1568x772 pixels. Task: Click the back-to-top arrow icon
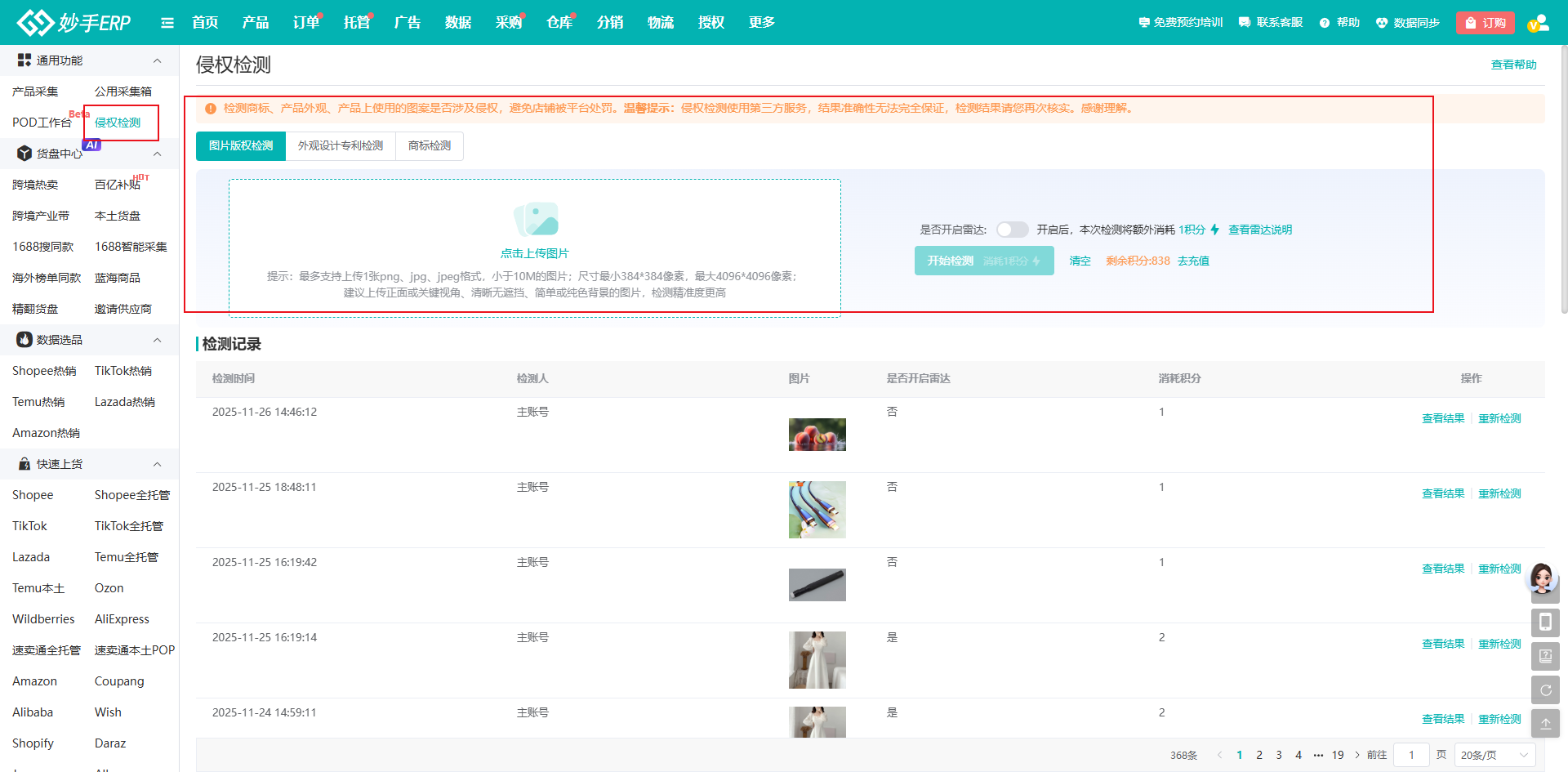click(x=1546, y=723)
